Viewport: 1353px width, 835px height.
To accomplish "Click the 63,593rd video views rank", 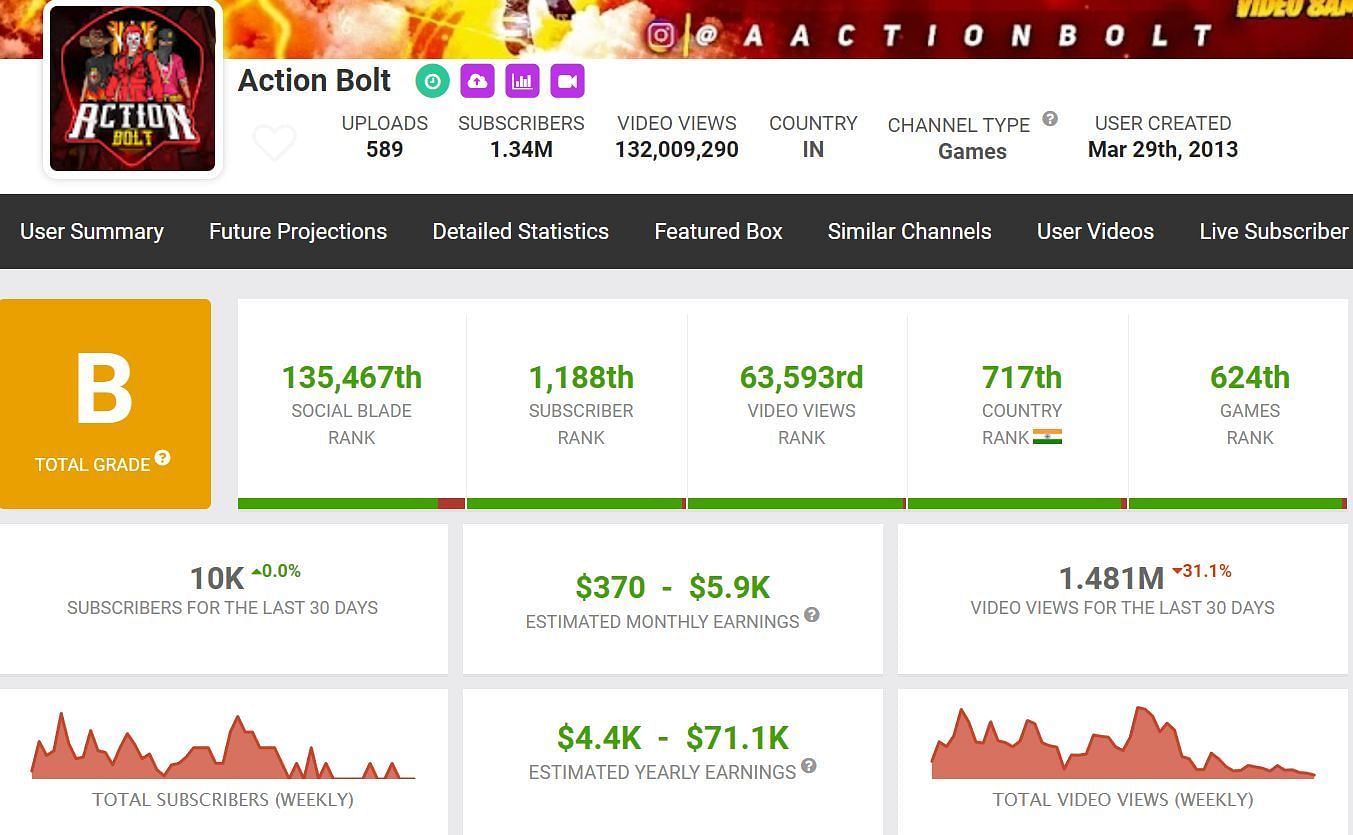I will click(801, 378).
